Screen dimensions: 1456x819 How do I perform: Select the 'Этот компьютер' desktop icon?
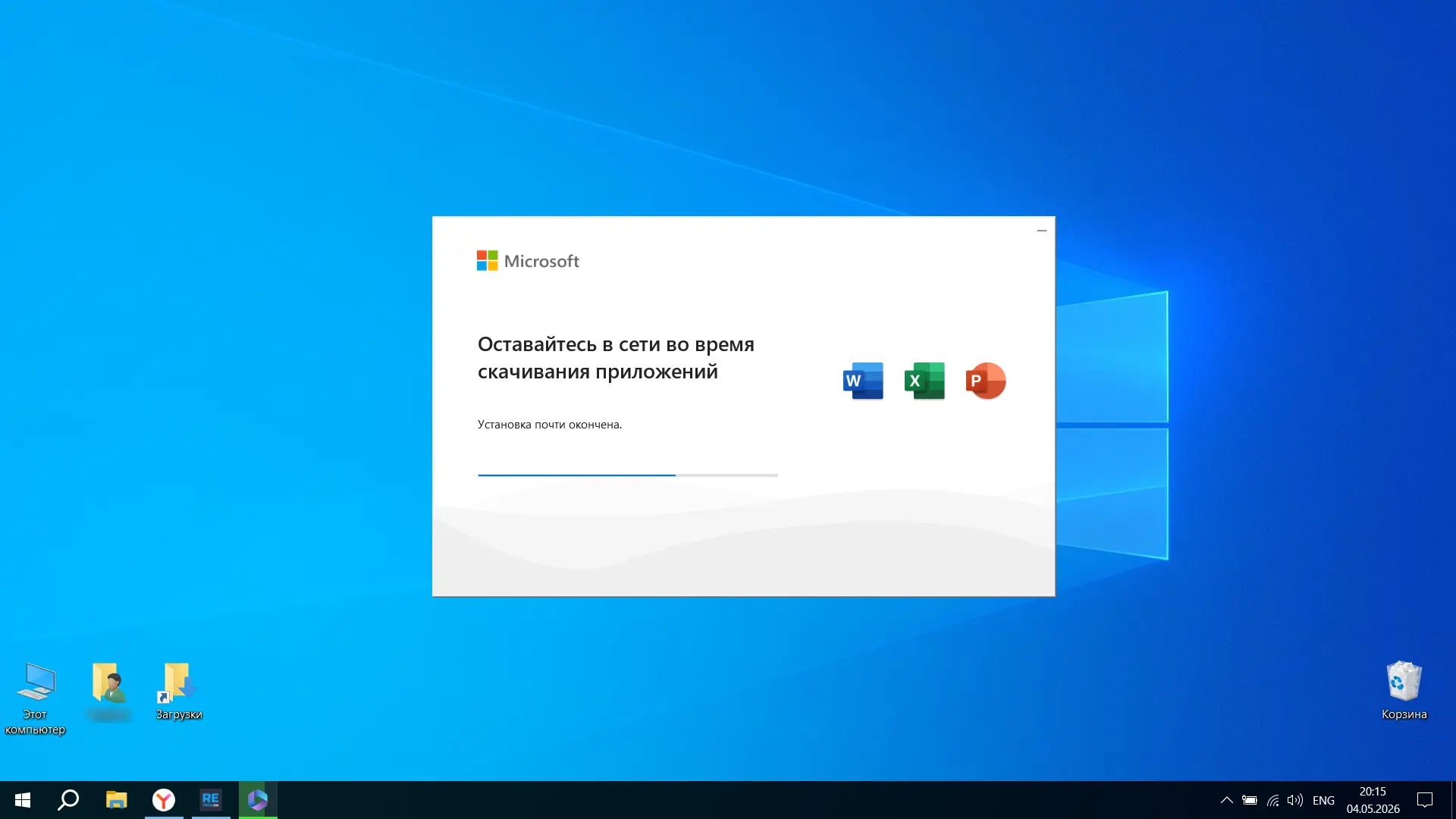[x=35, y=698]
